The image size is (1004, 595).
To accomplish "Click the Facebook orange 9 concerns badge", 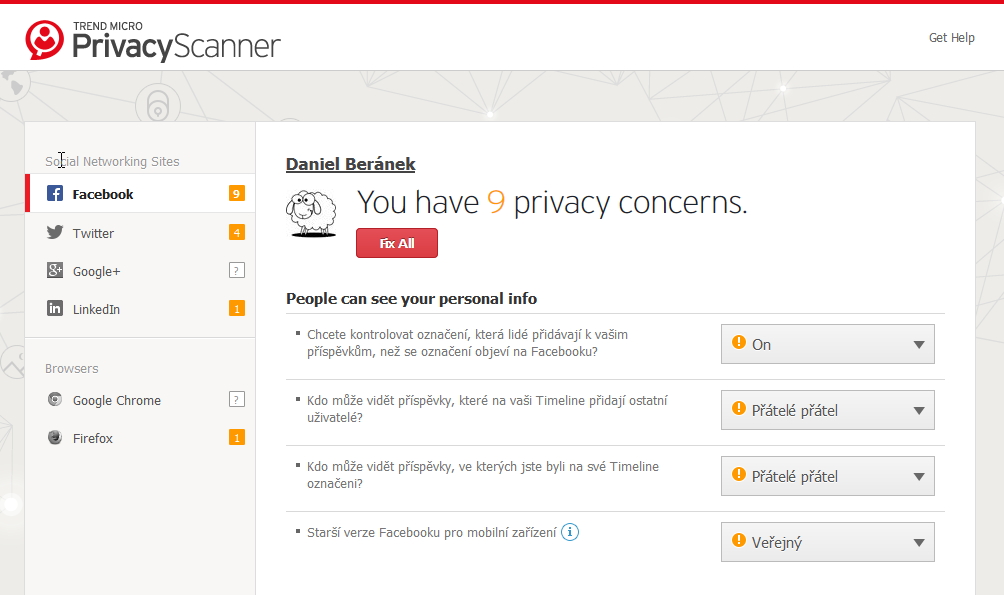I will pyautogui.click(x=236, y=194).
